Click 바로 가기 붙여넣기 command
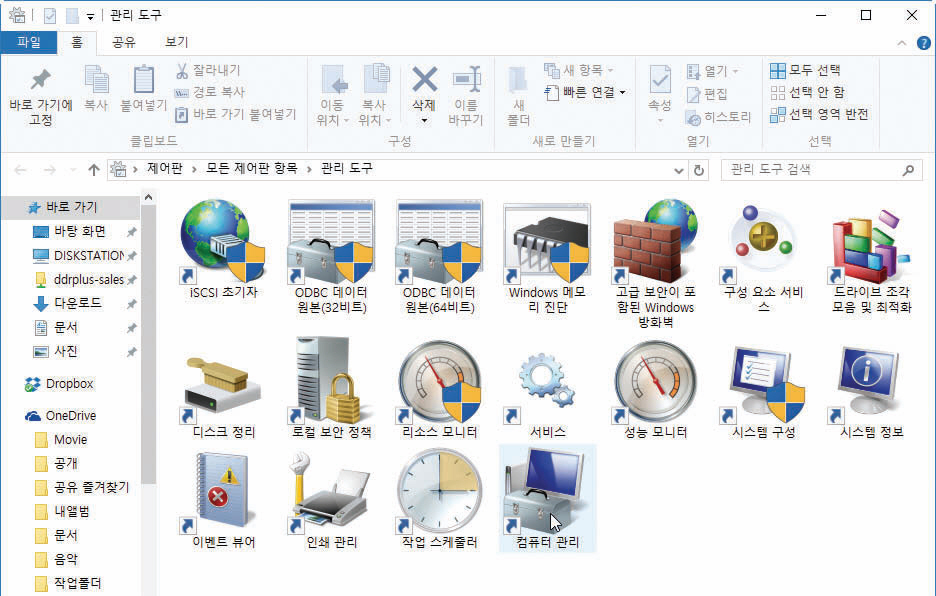The width and height of the screenshot is (936, 596). coord(235,114)
